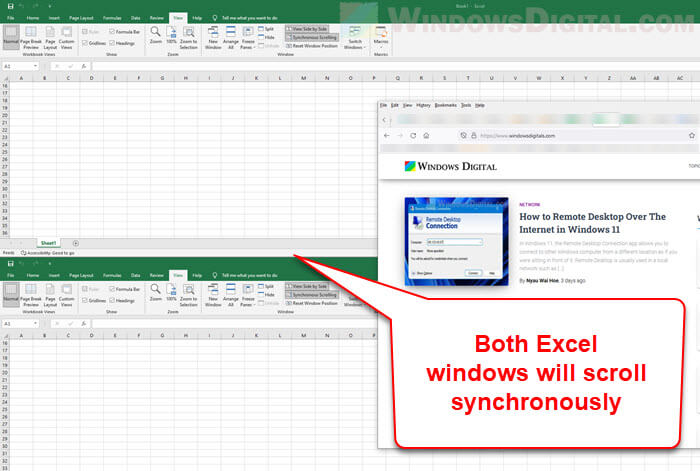Click Arrange All in top Excel ribbon
The width and height of the screenshot is (700, 471).
click(231, 38)
